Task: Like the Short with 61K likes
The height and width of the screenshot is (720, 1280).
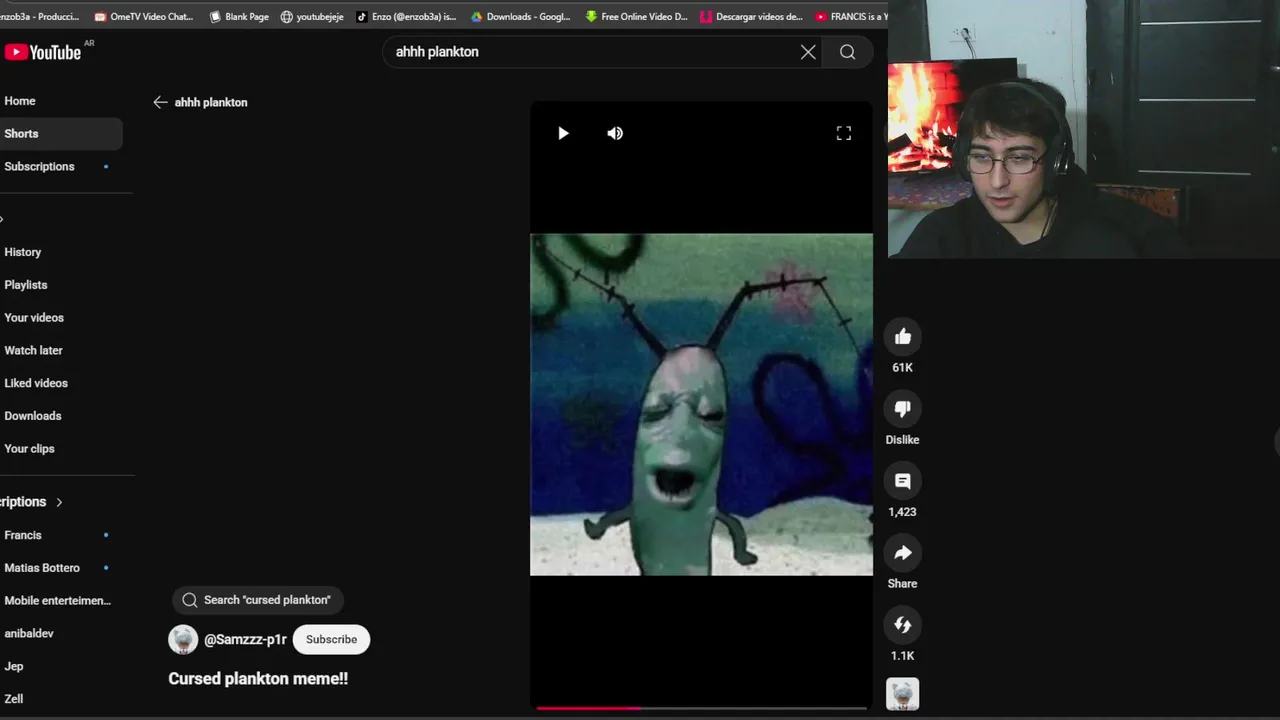Action: point(902,337)
